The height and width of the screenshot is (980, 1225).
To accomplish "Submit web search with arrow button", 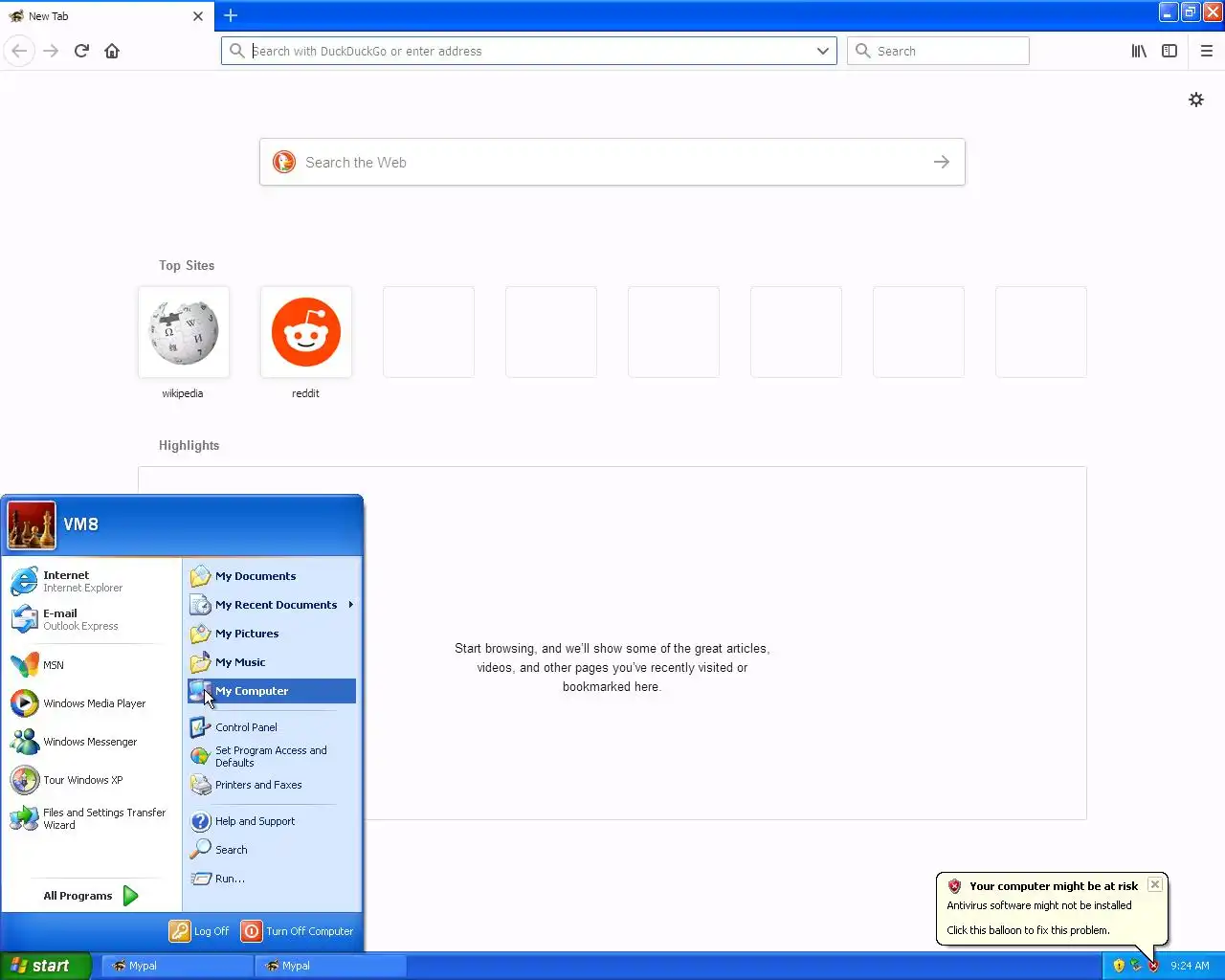I will tap(942, 162).
